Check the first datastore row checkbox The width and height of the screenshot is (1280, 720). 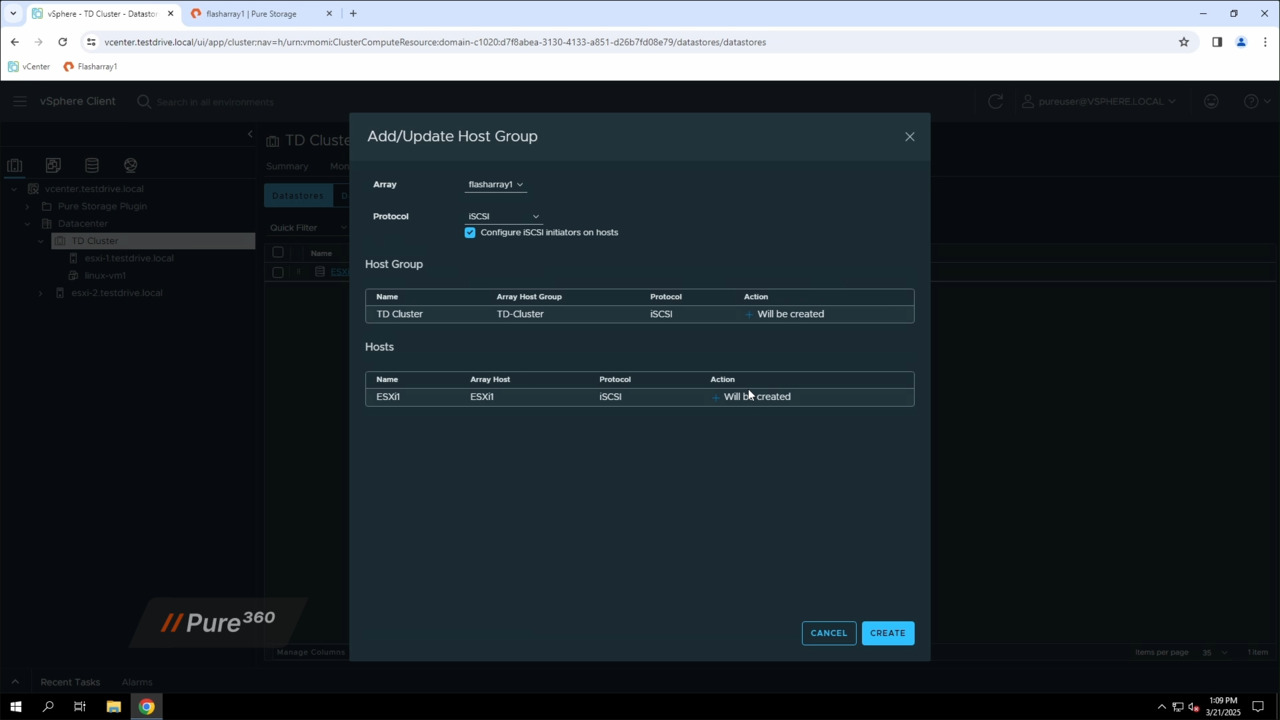click(278, 271)
